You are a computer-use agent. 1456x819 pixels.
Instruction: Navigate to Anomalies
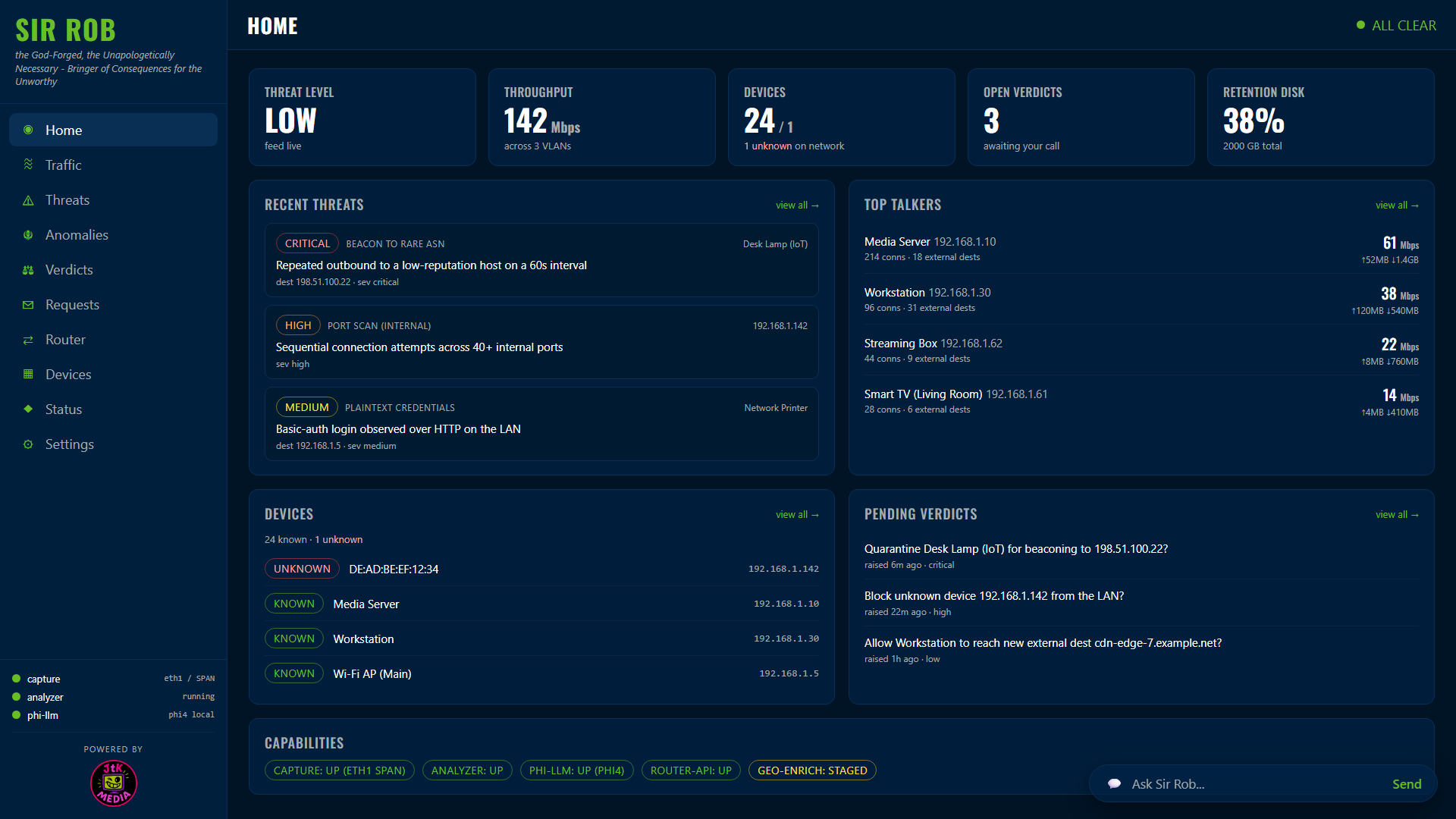[x=113, y=234]
